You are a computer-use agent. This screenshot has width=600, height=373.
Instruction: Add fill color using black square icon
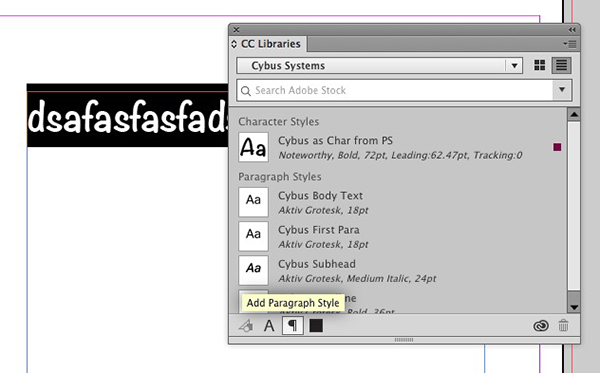click(x=316, y=326)
